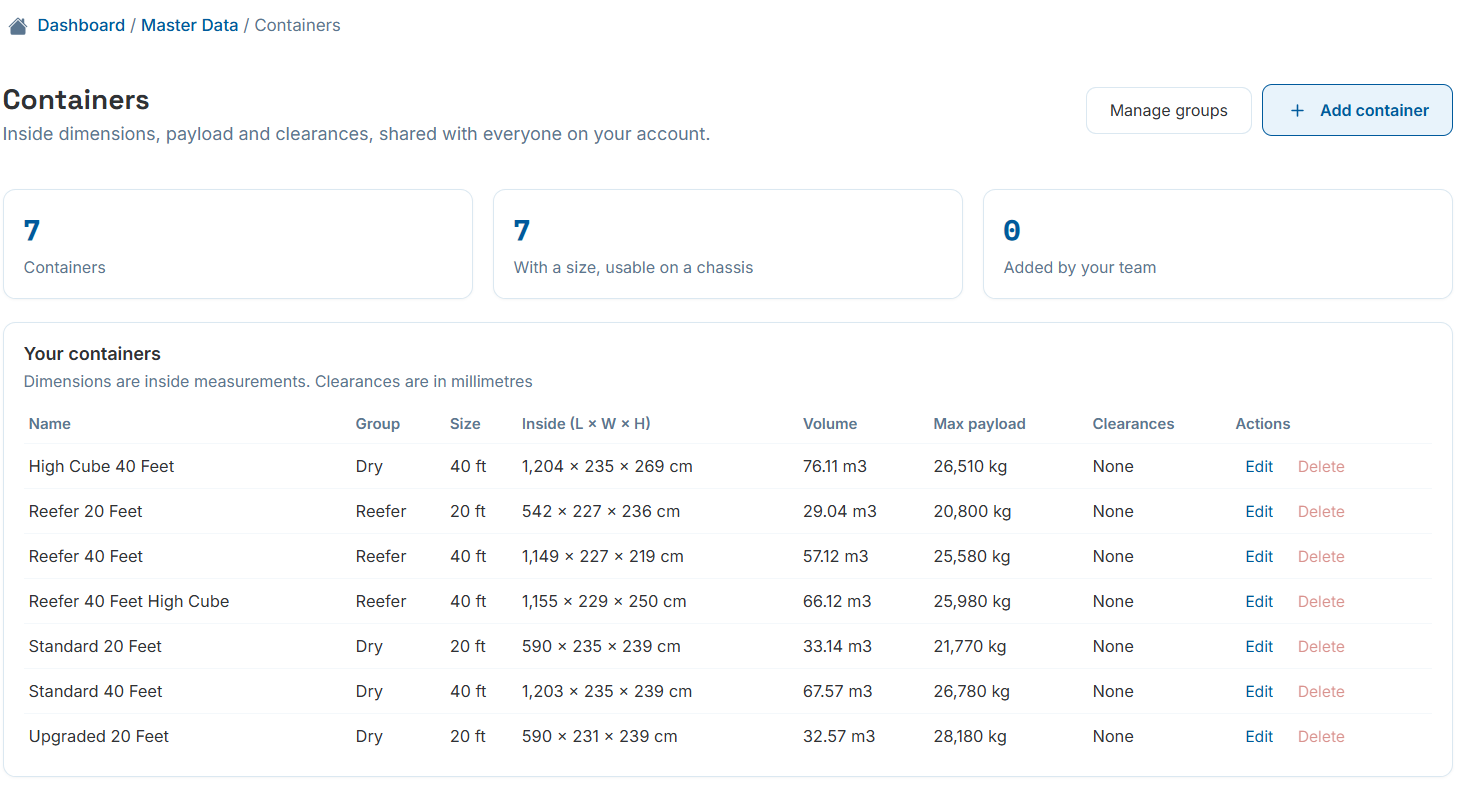This screenshot has height=792, width=1482.
Task: Edit the Reefer 20 Feet container
Action: pyautogui.click(x=1258, y=511)
